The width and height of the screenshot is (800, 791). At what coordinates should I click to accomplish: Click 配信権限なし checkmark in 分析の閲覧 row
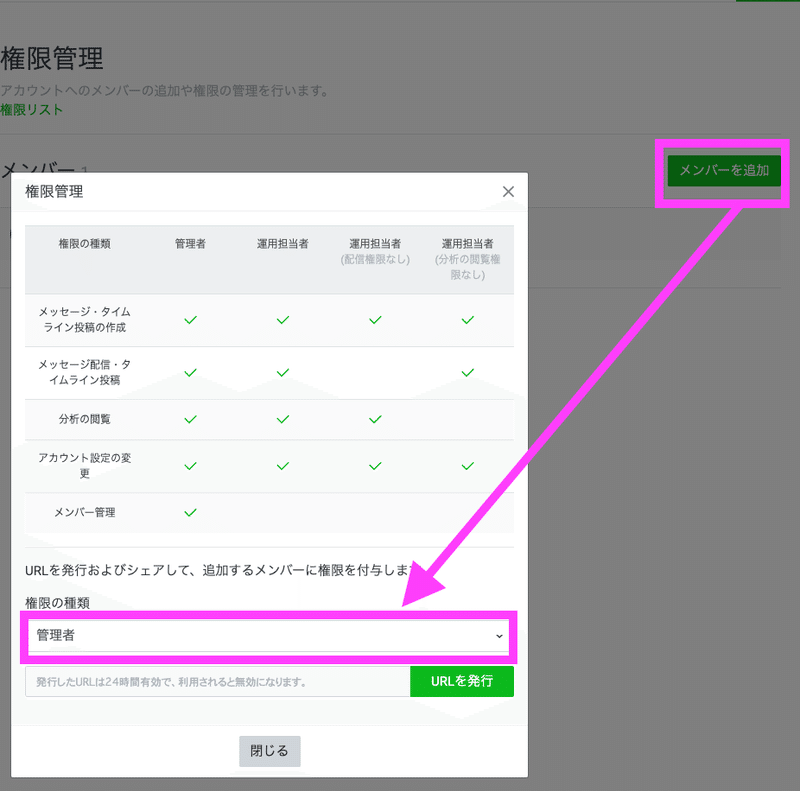(375, 419)
